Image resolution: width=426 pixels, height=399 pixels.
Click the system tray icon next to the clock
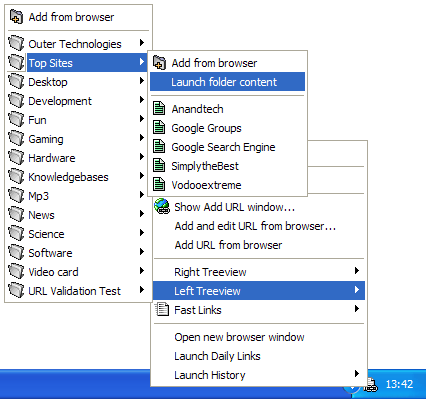[x=371, y=384]
